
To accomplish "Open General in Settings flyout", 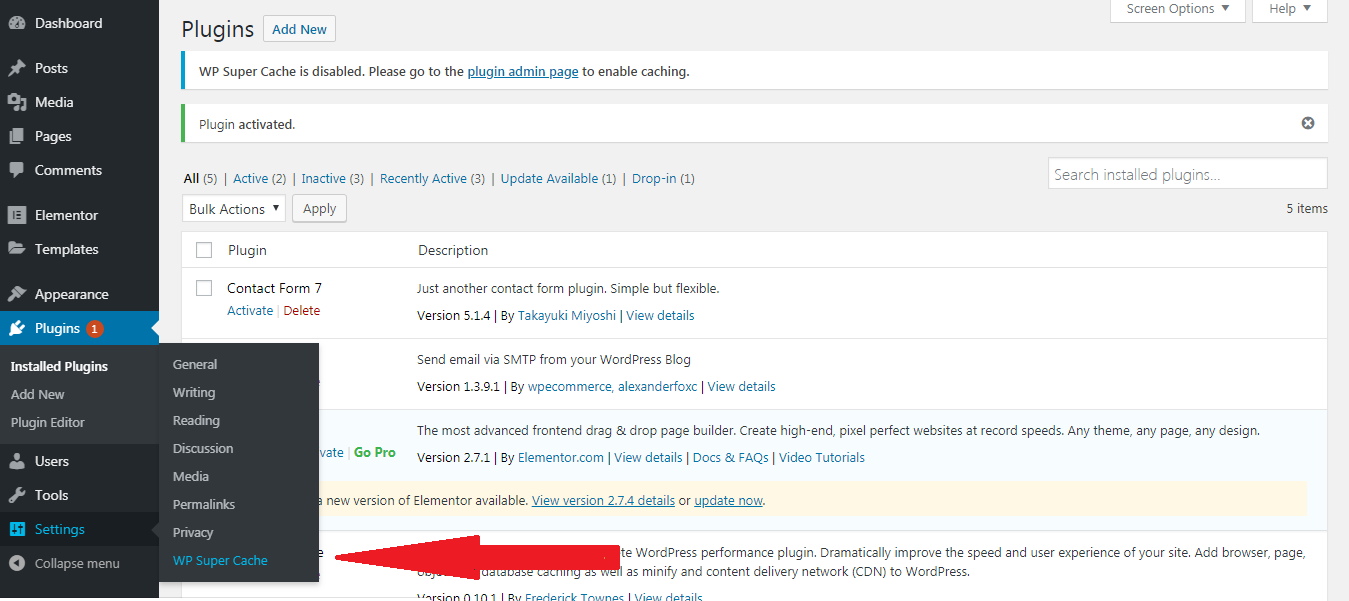I will pos(195,364).
